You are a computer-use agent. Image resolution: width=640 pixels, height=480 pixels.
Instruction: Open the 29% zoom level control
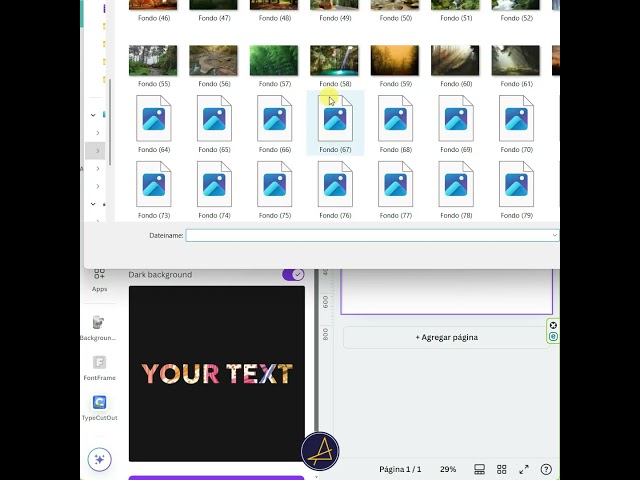point(448,469)
